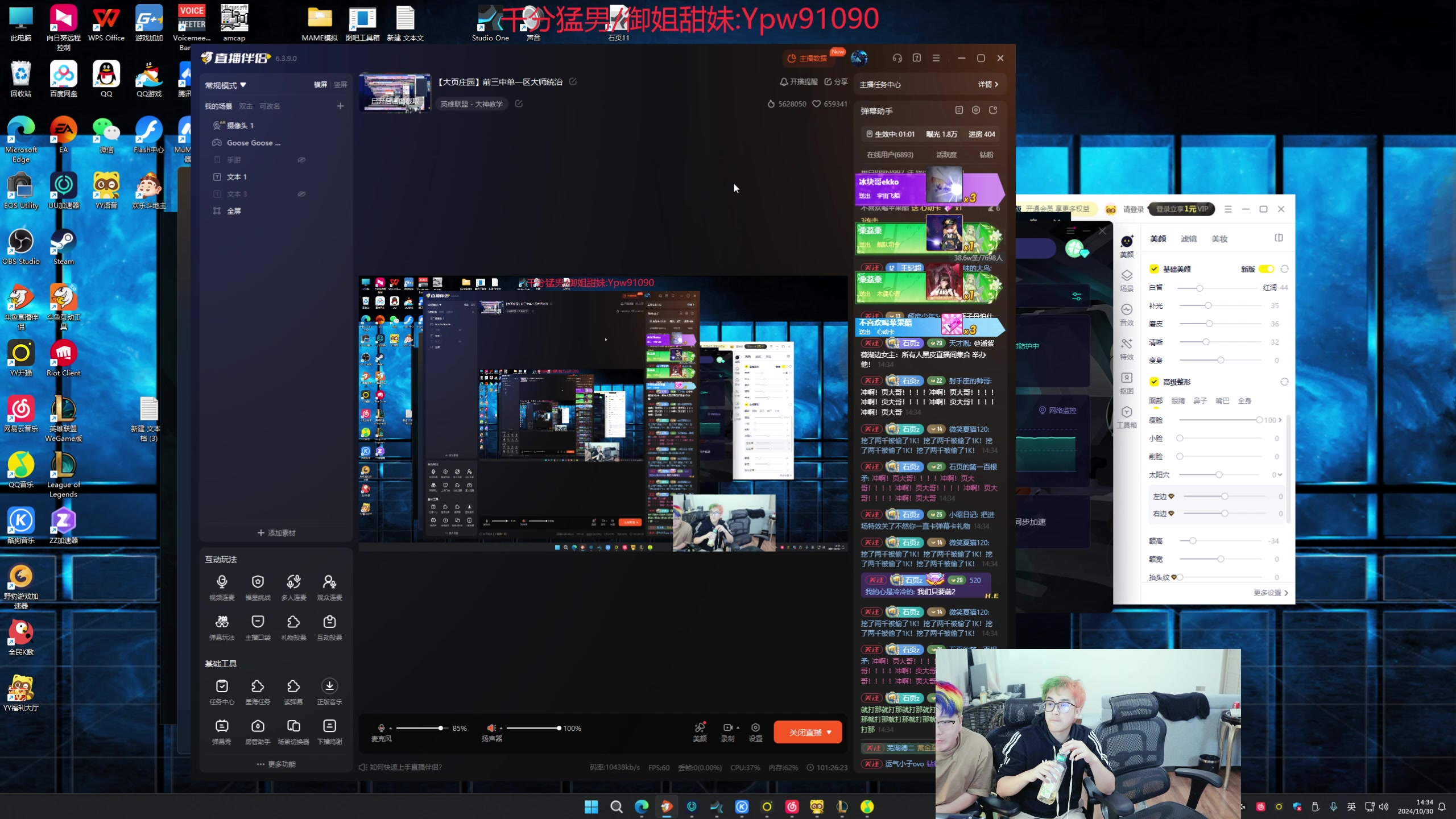Enable the 基础美颜 checkbox in beauty panel
1456x819 pixels.
click(x=1153, y=269)
